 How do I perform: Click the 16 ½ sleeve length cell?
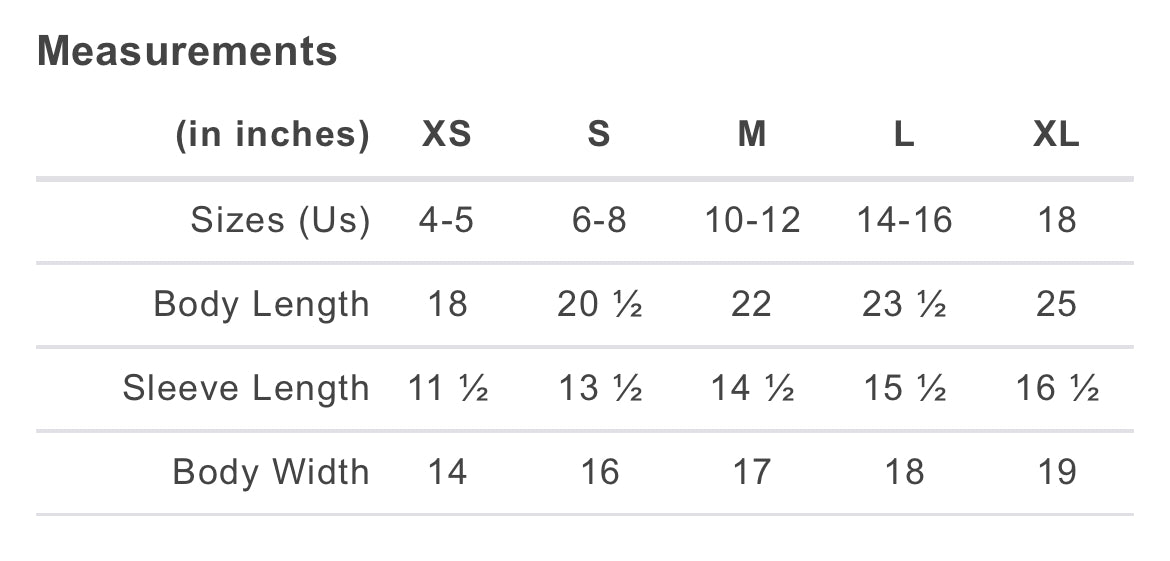[x=1057, y=388]
